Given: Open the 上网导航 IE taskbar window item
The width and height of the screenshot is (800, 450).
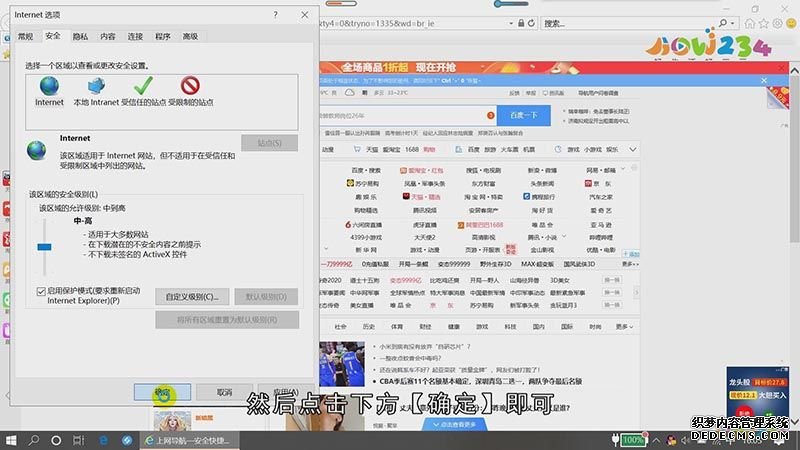Looking at the screenshot, I should tap(188, 440).
